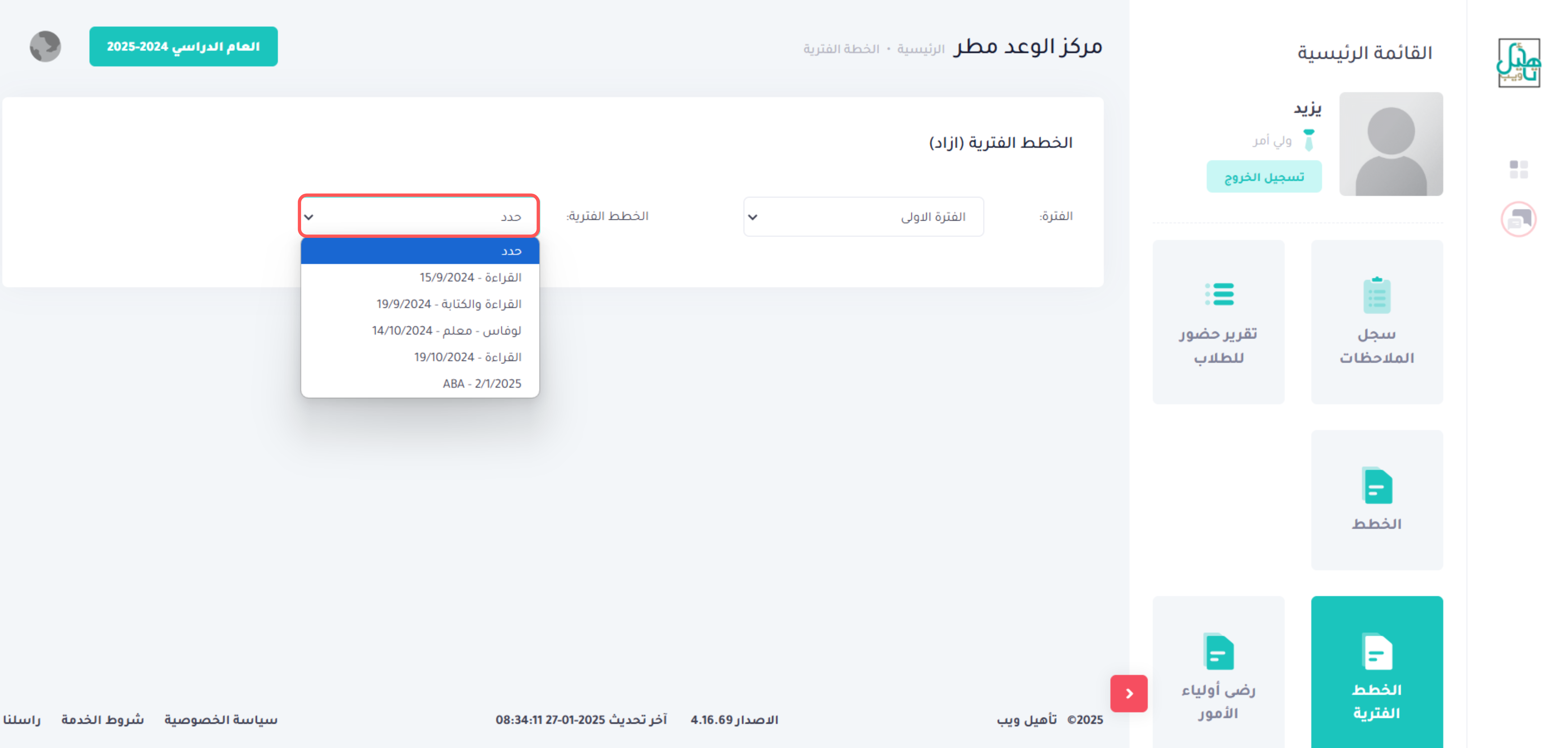This screenshot has height=748, width=1568.
Task: Open تقرير حضور للطلاب list icon
Action: 1219,294
